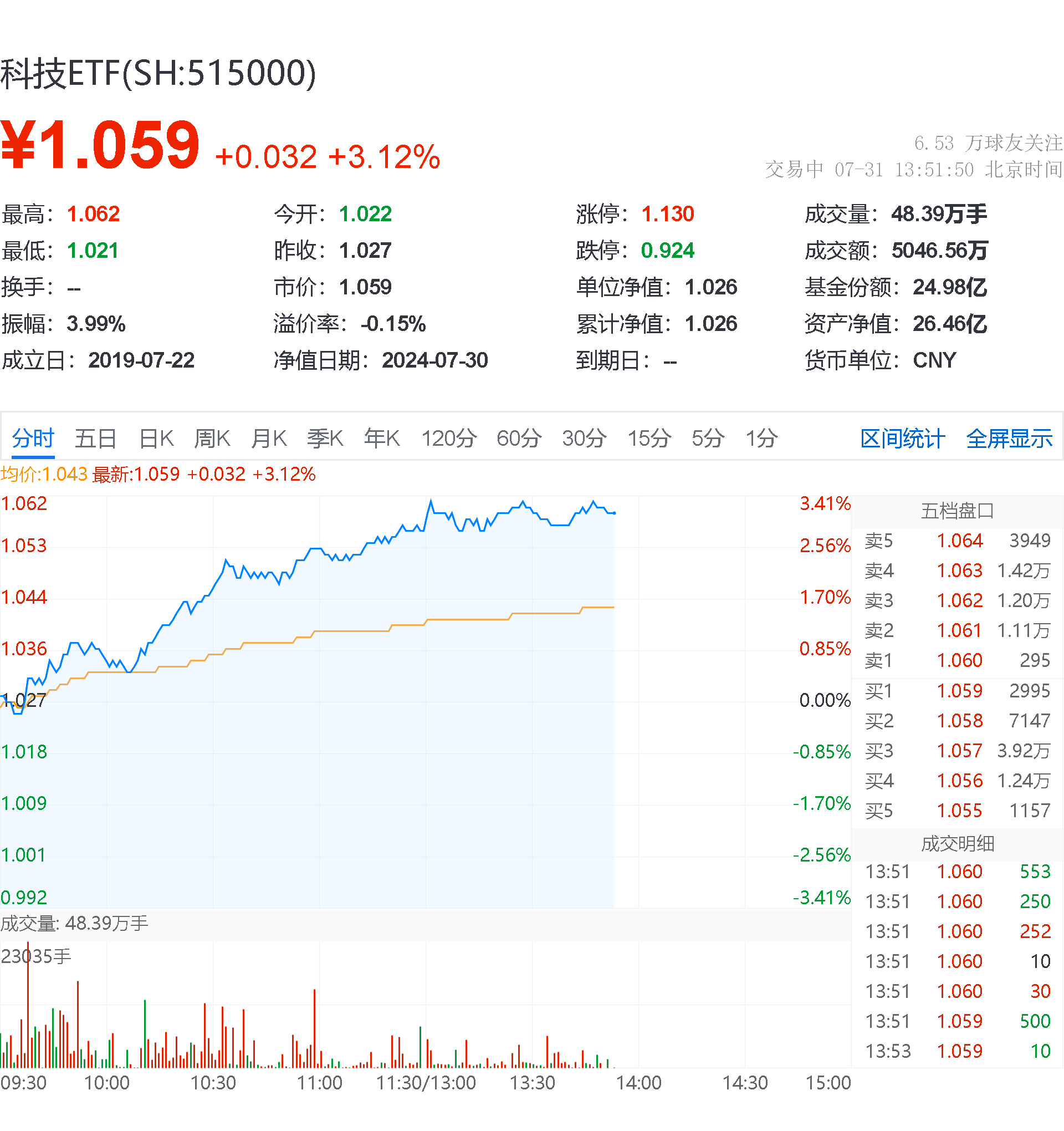Click the 10:30 time axis label
1064x1131 pixels.
213,1083
